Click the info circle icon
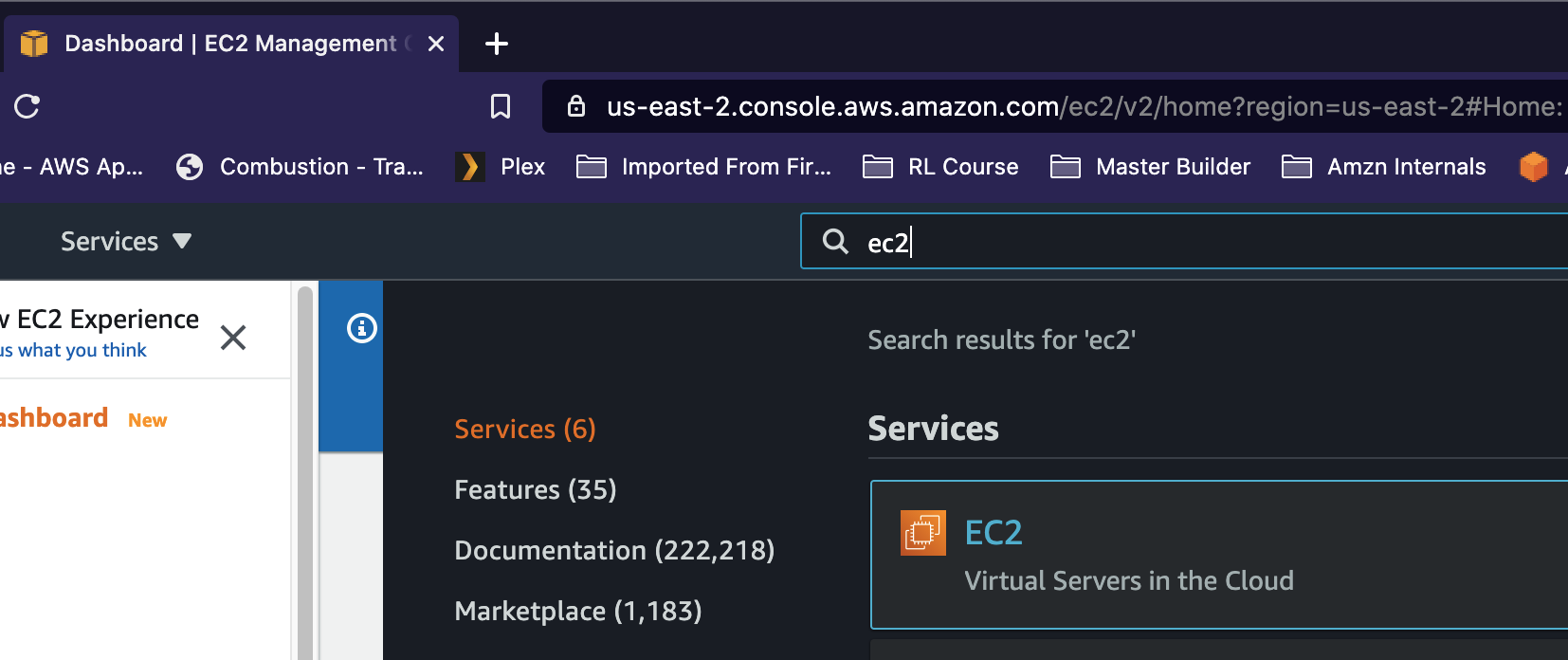 [x=362, y=328]
